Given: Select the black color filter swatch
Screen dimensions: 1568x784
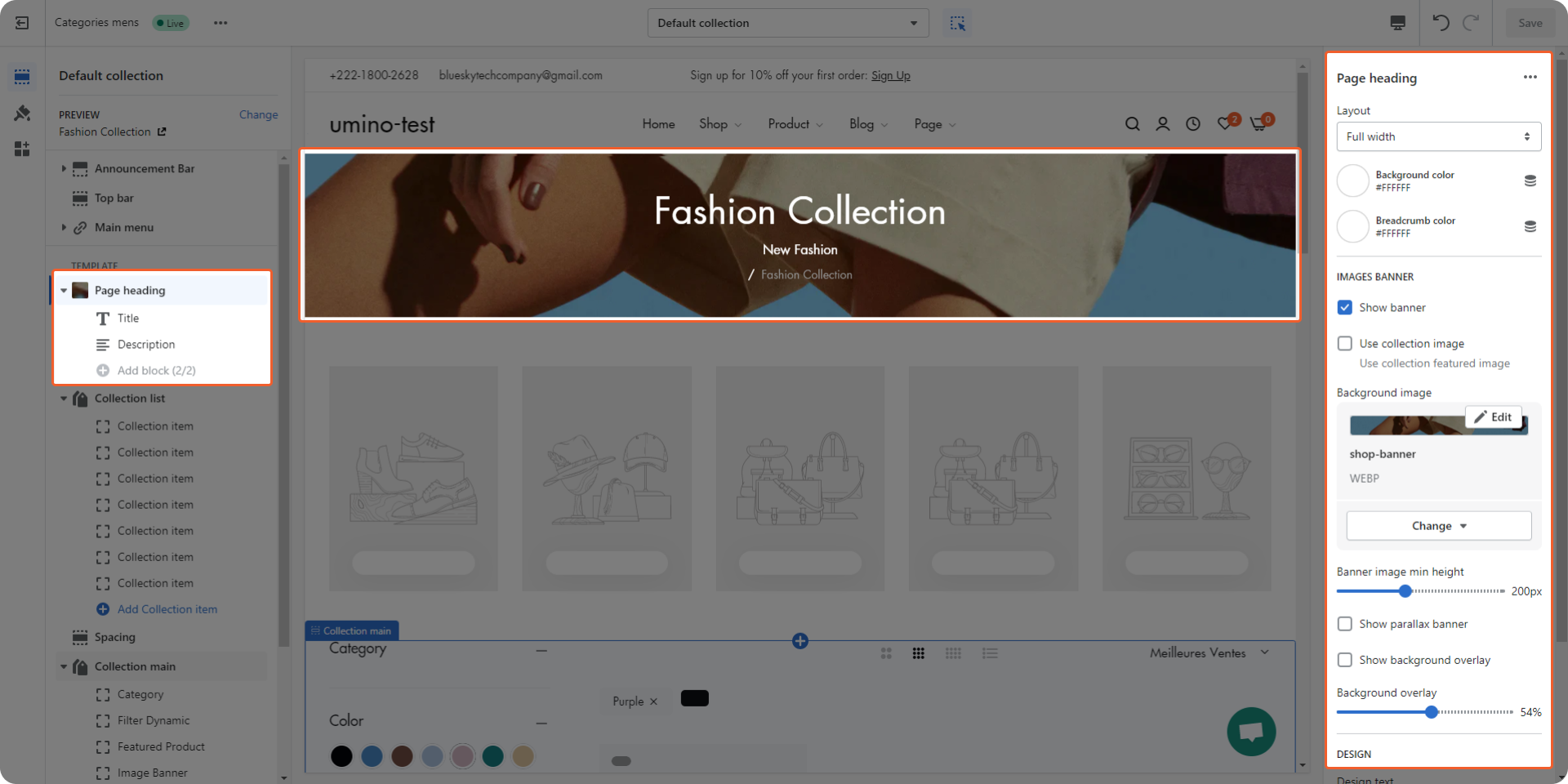Looking at the screenshot, I should pos(341,756).
